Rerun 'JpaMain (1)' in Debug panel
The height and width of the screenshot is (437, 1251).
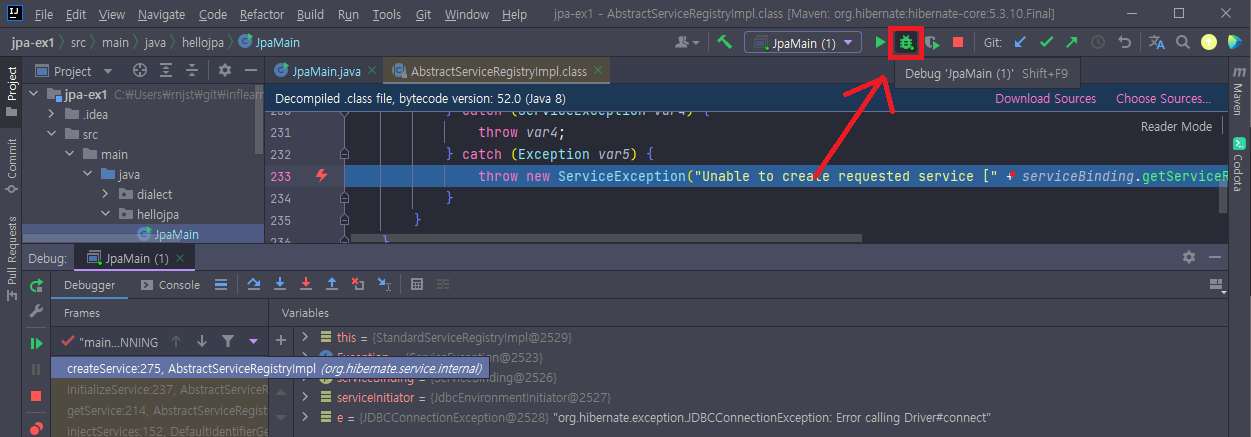click(36, 285)
